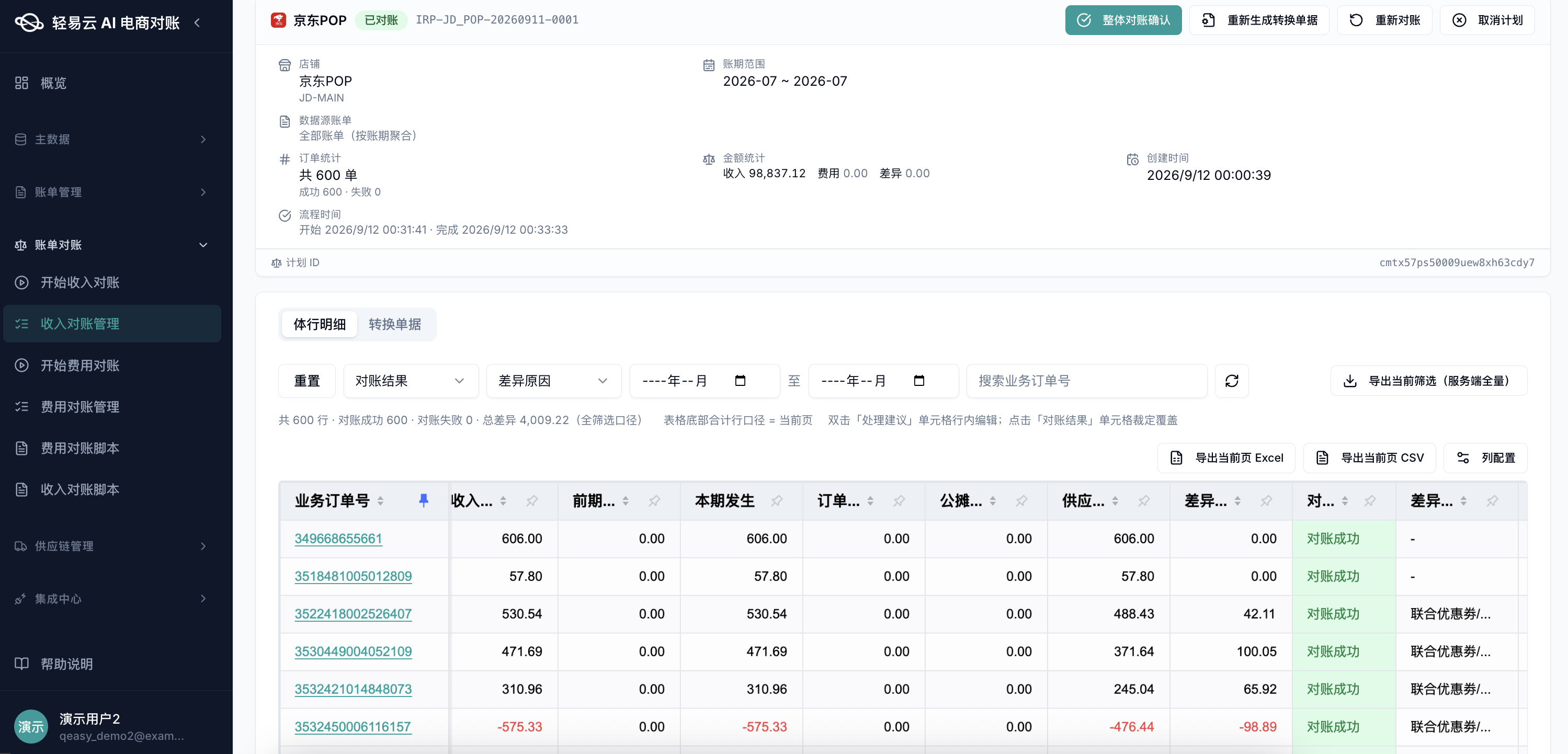Open the calendar picker on the end month field
This screenshot has width=1568, height=754.
pyautogui.click(x=919, y=380)
